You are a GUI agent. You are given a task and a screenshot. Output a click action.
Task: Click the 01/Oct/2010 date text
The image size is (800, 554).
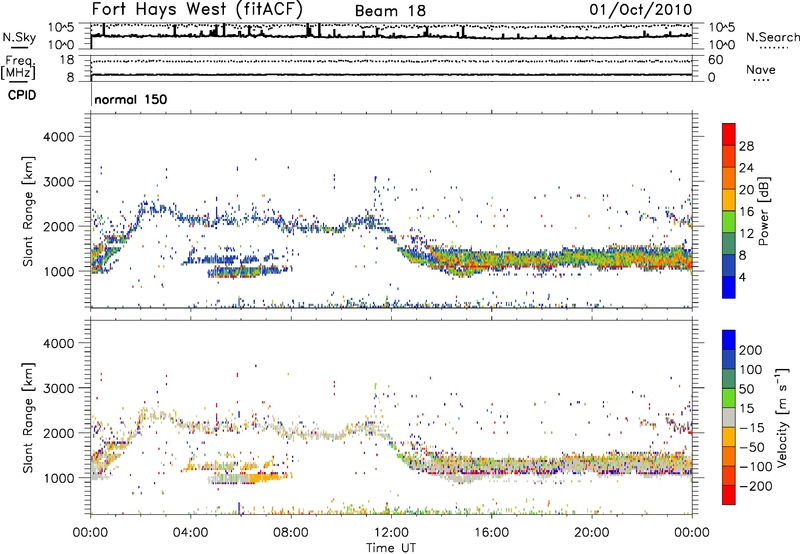tap(641, 10)
